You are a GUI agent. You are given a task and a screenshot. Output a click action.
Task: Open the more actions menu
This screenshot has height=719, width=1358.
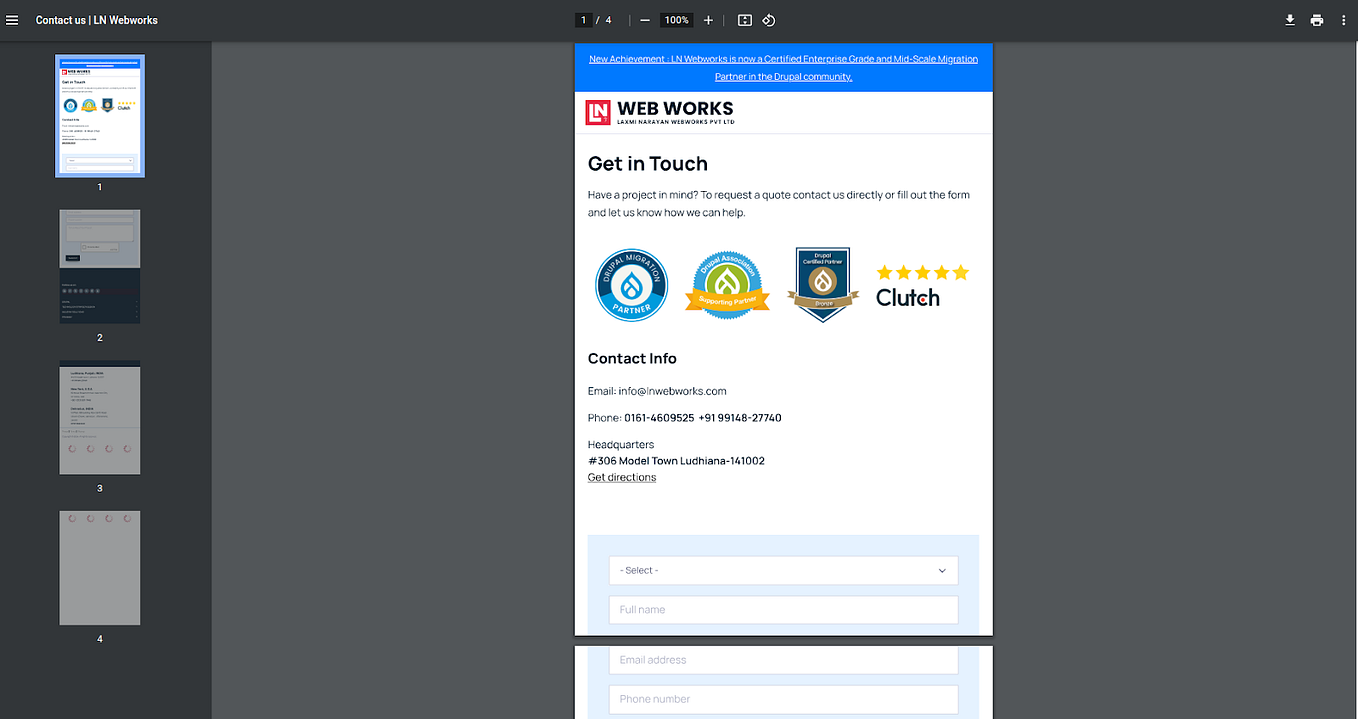[1343, 19]
